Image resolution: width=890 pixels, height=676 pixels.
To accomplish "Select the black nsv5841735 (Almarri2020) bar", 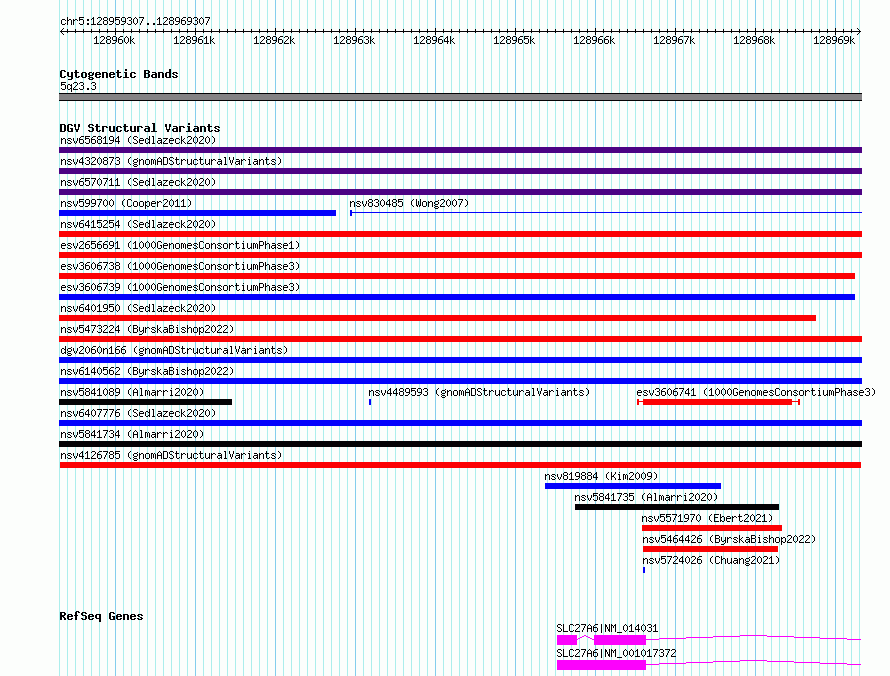I will click(x=677, y=507).
